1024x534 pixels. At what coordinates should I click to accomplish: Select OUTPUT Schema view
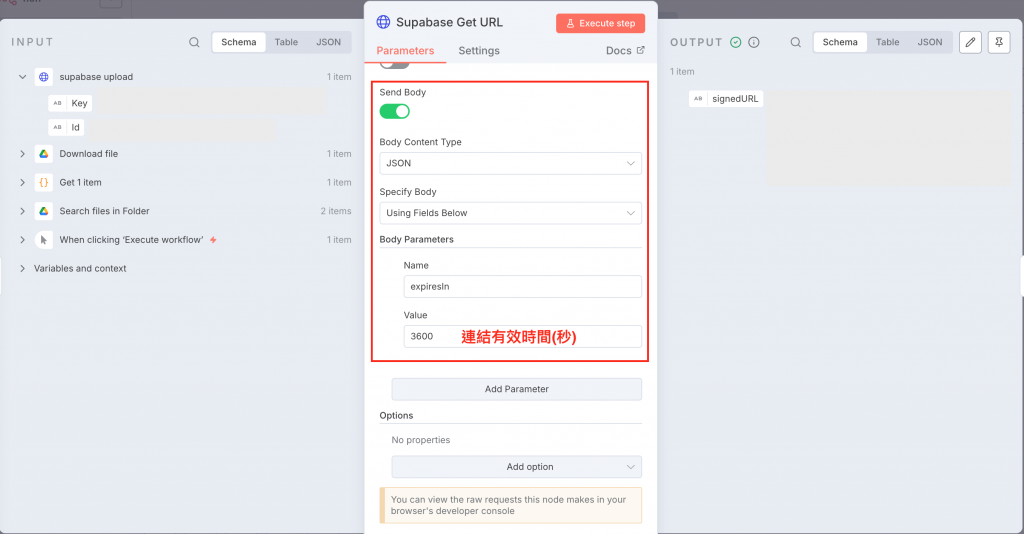tap(840, 42)
